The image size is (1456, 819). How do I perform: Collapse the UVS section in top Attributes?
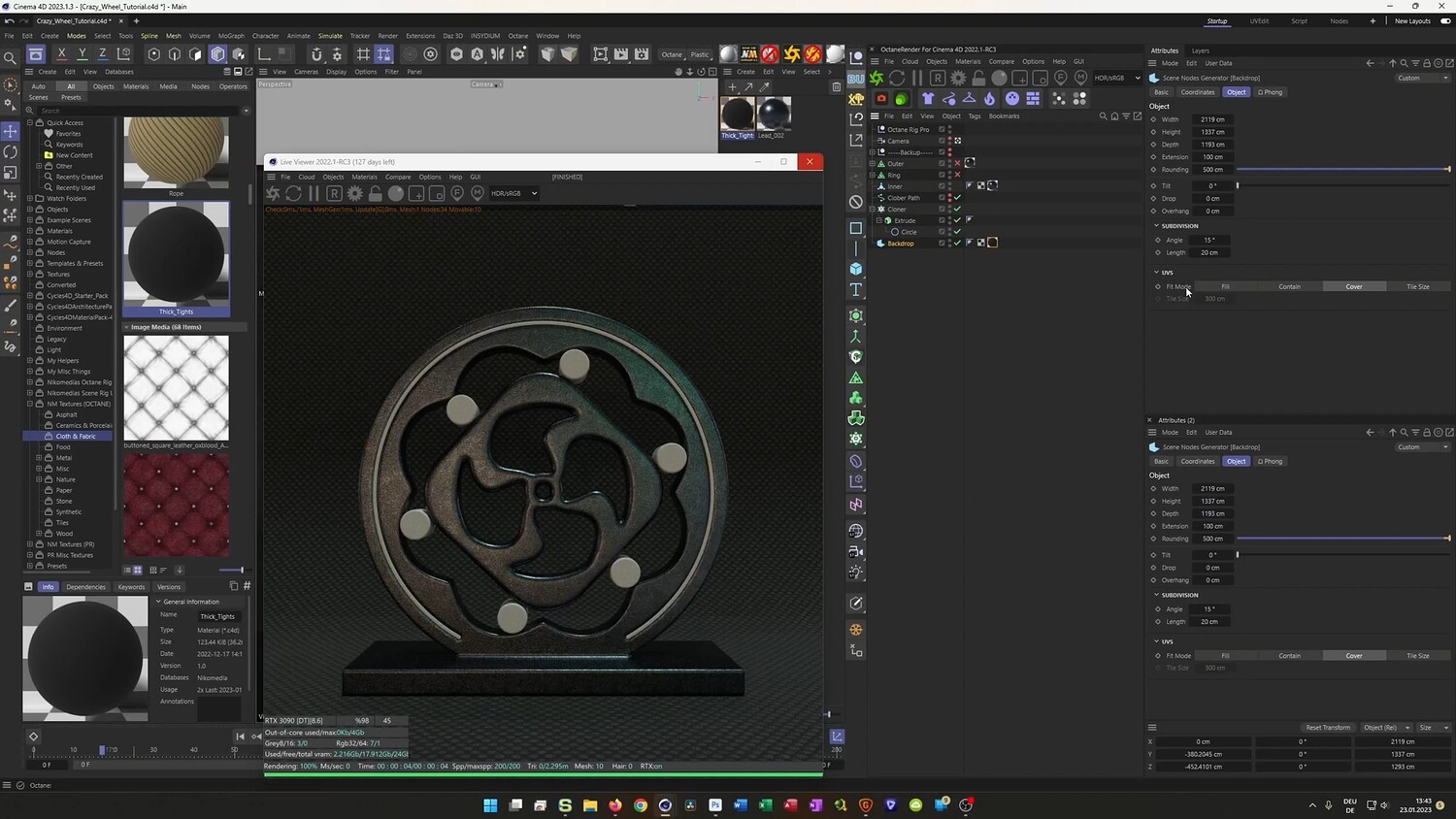pos(1157,273)
